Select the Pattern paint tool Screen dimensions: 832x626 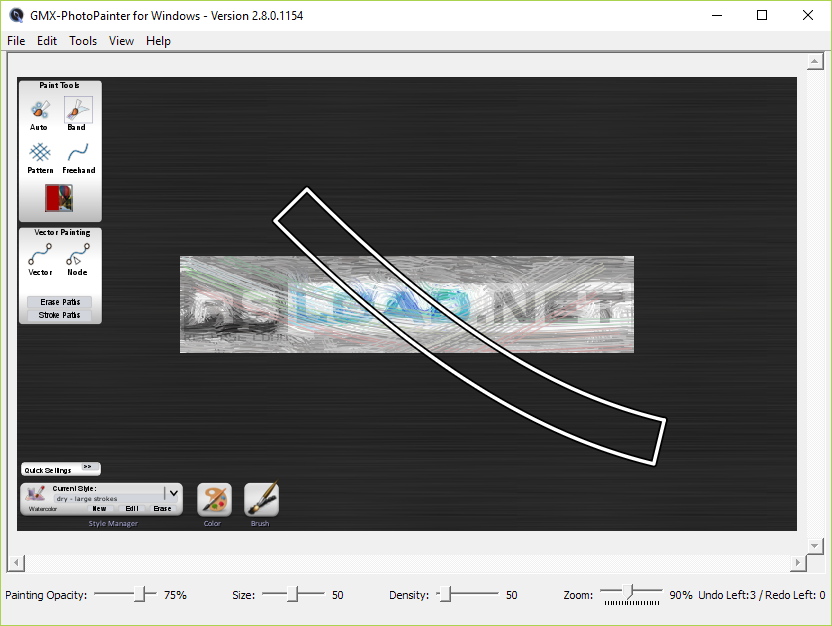(x=39, y=153)
